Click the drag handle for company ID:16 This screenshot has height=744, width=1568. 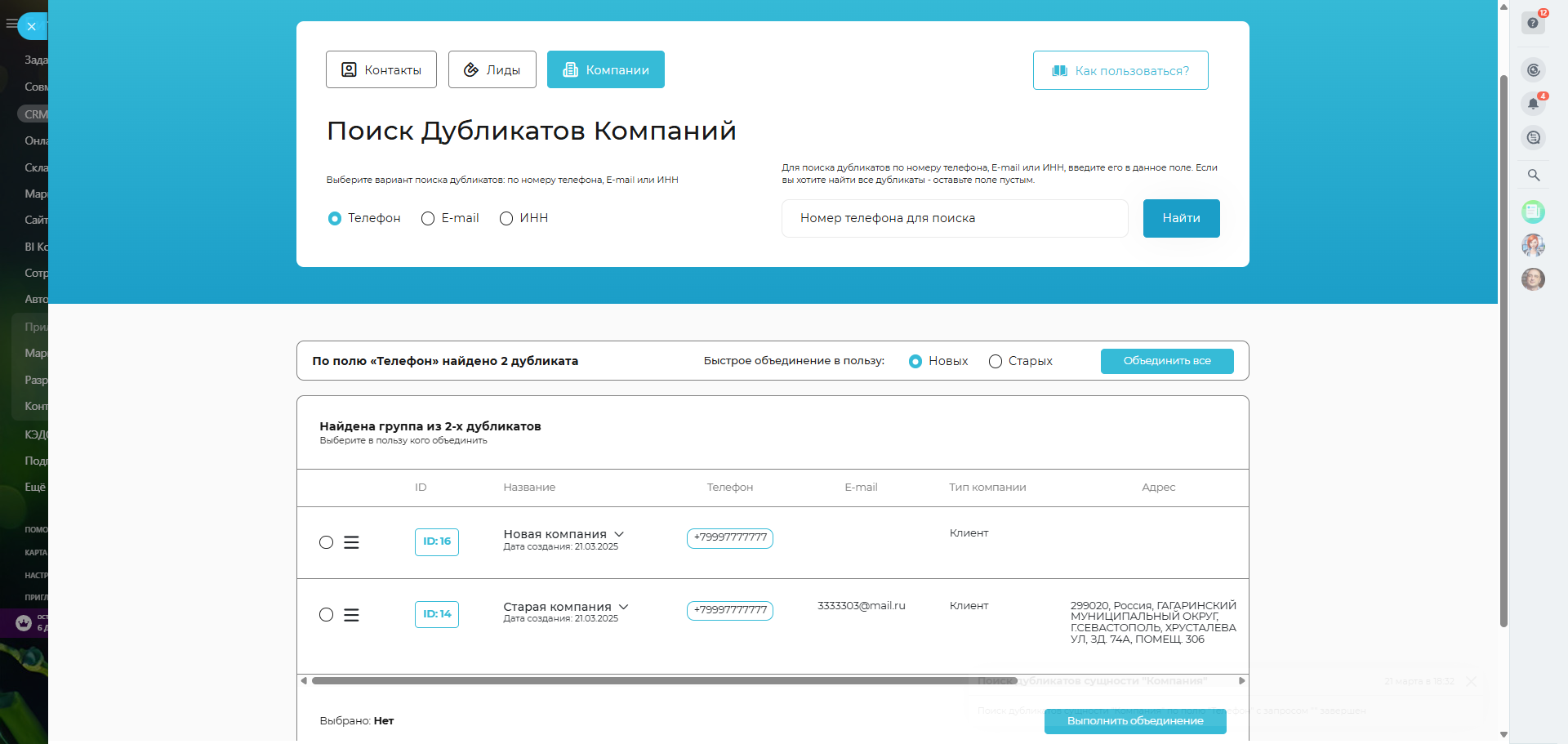[351, 542]
